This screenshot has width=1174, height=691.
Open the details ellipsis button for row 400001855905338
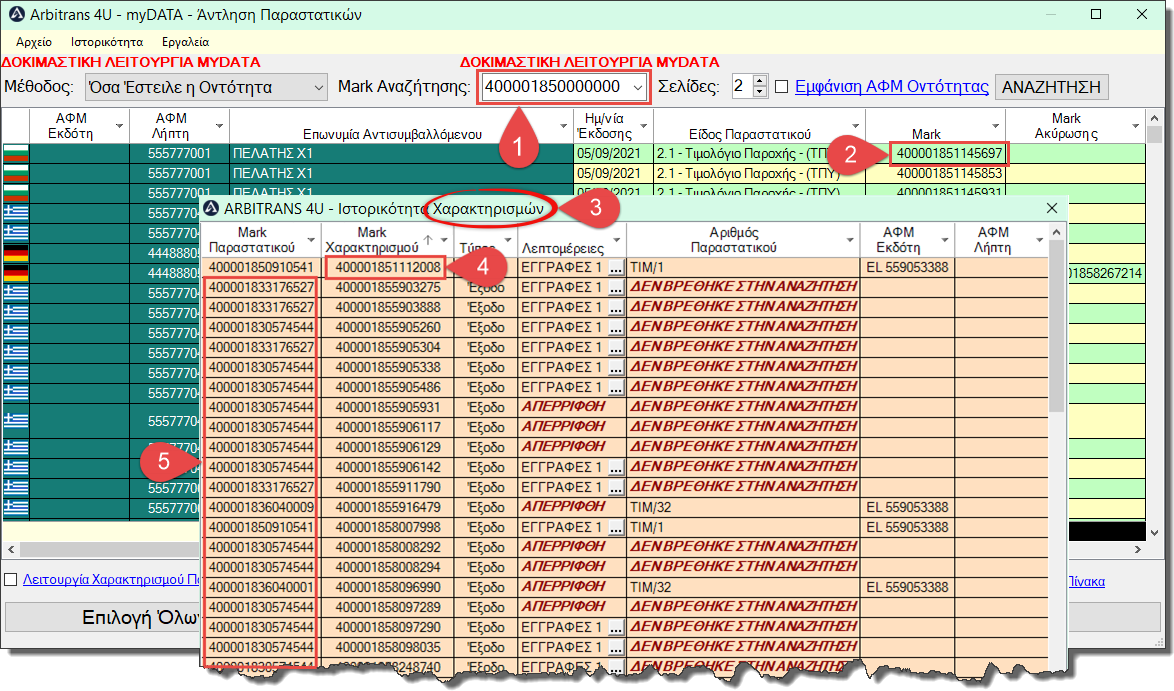615,368
